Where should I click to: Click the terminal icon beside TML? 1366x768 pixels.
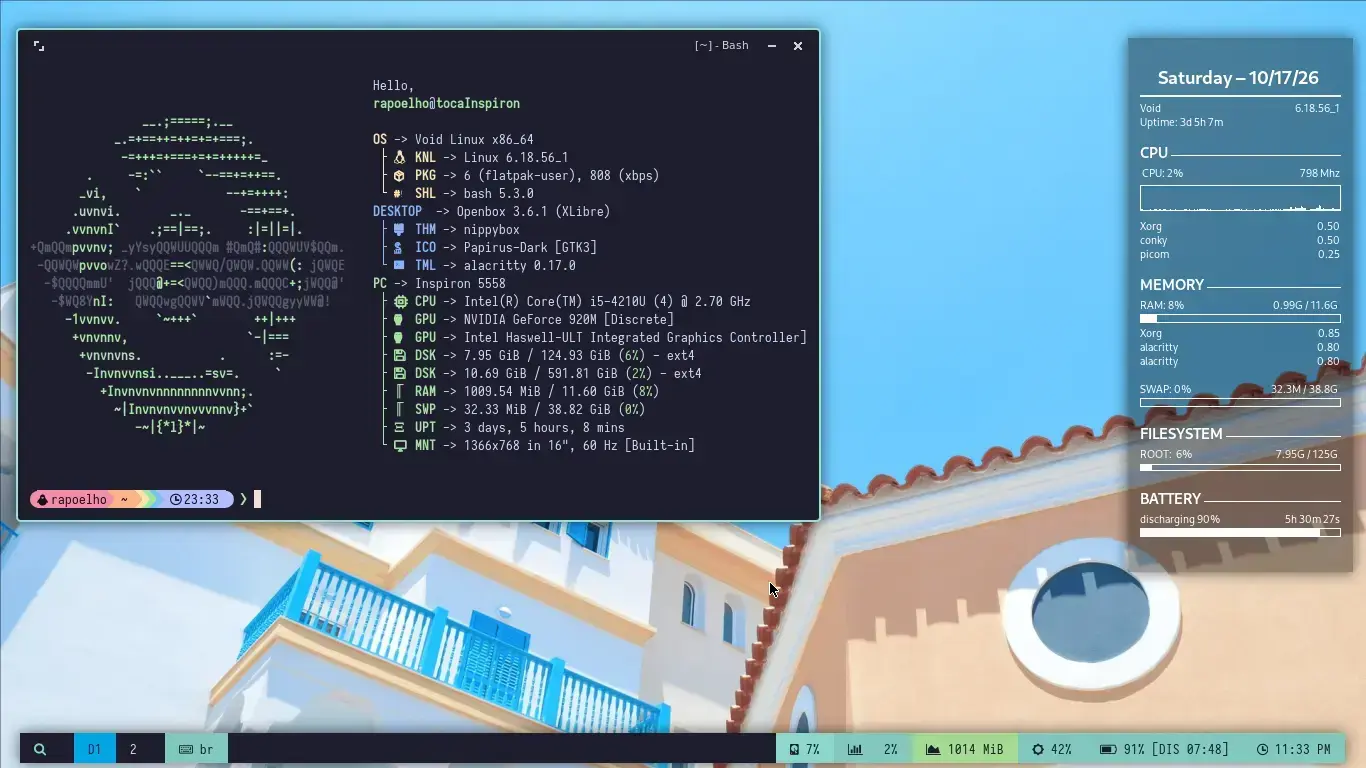coord(400,265)
